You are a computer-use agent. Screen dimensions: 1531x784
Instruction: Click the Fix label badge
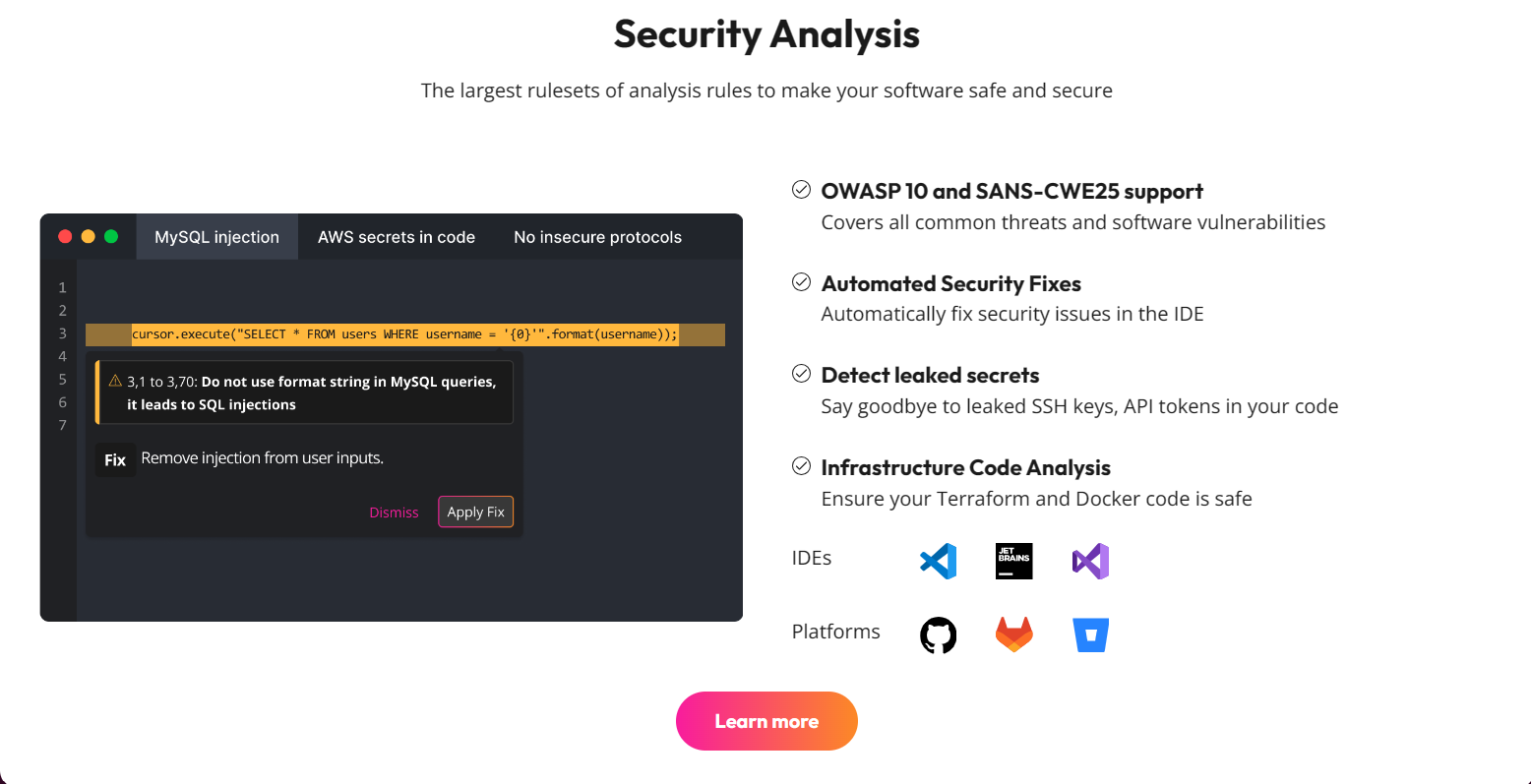click(x=115, y=459)
